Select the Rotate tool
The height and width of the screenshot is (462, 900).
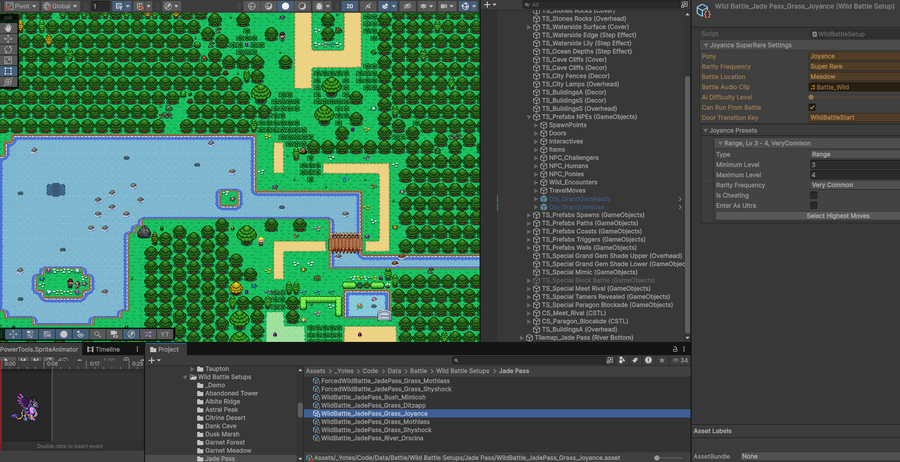click(9, 49)
